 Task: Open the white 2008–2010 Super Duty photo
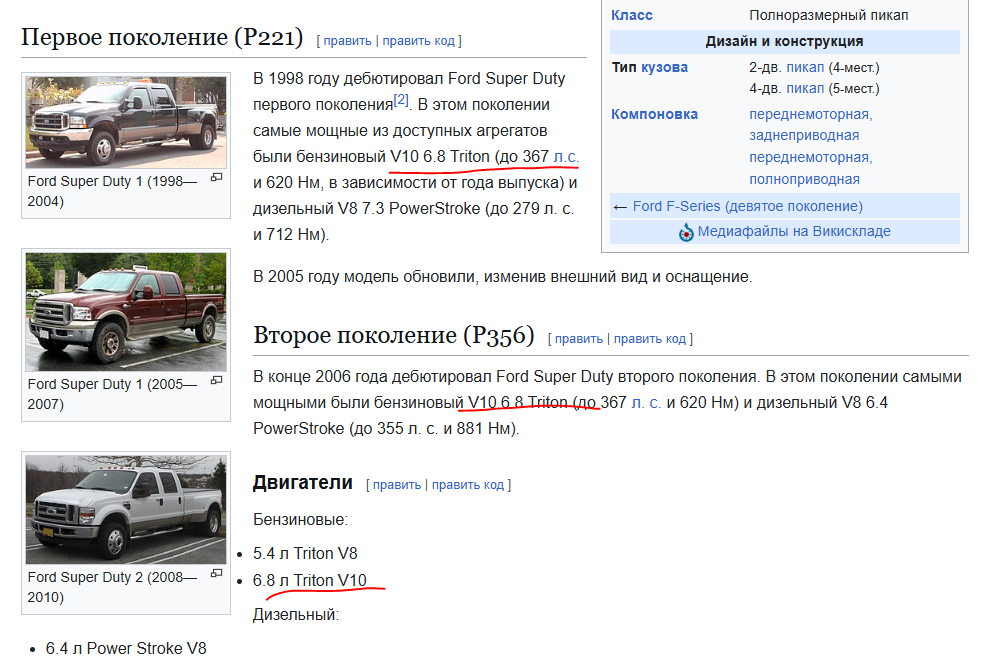pos(126,509)
